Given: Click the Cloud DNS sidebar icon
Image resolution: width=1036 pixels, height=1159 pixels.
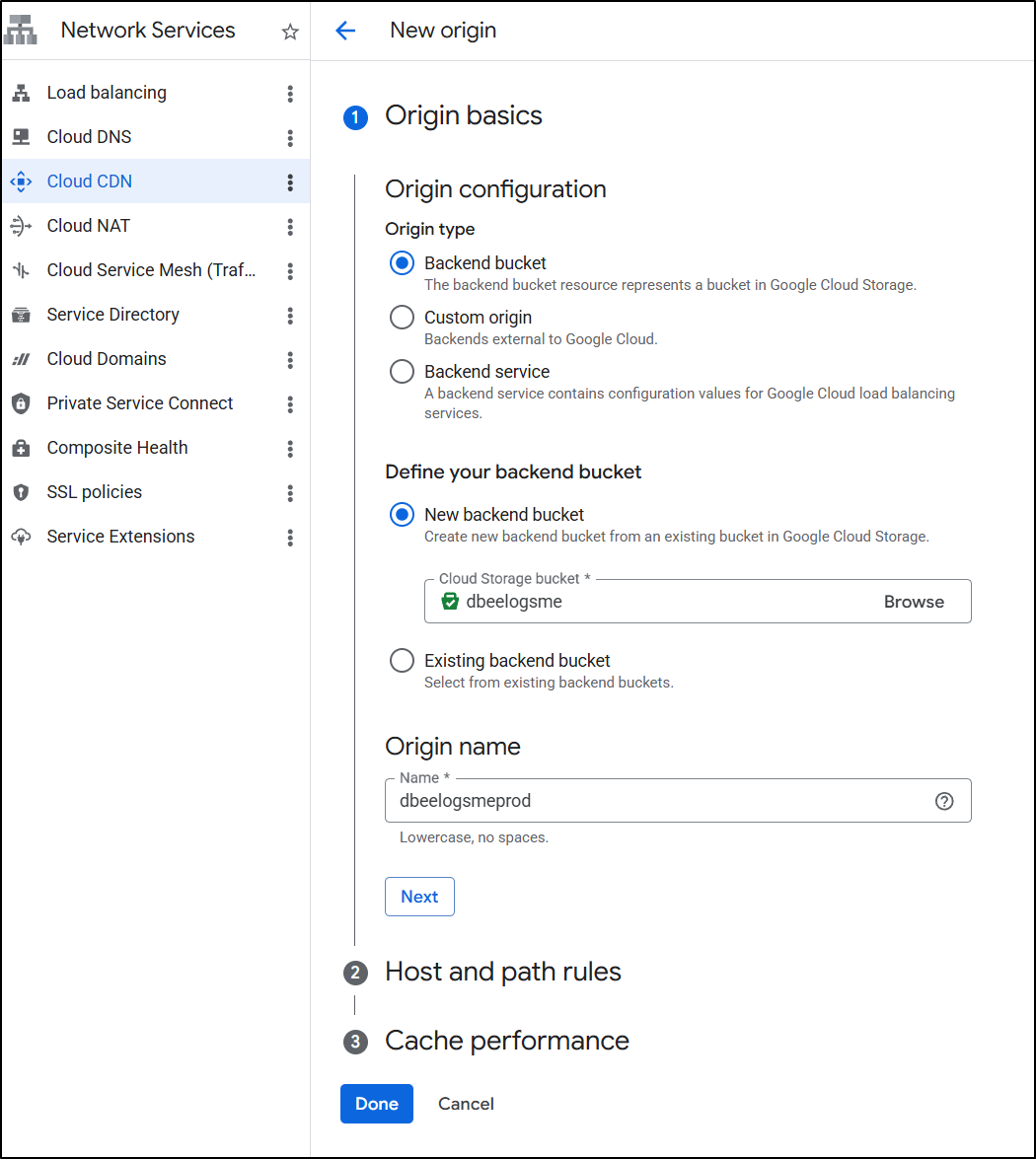Looking at the screenshot, I should (21, 137).
